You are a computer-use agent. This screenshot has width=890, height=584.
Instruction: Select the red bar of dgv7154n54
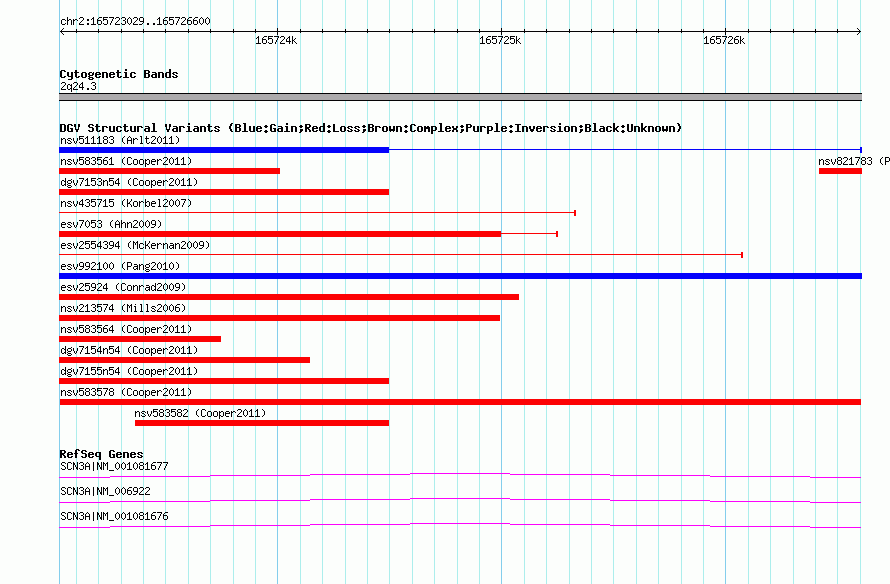coord(184,360)
